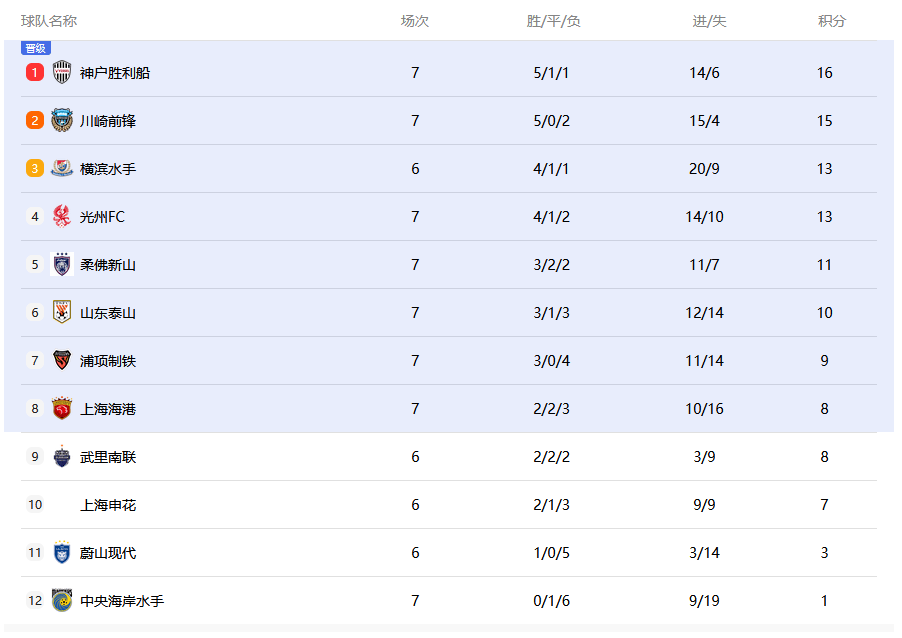Click the Buriram United (武里南联) team badge
This screenshot has width=902, height=638.
(x=62, y=456)
